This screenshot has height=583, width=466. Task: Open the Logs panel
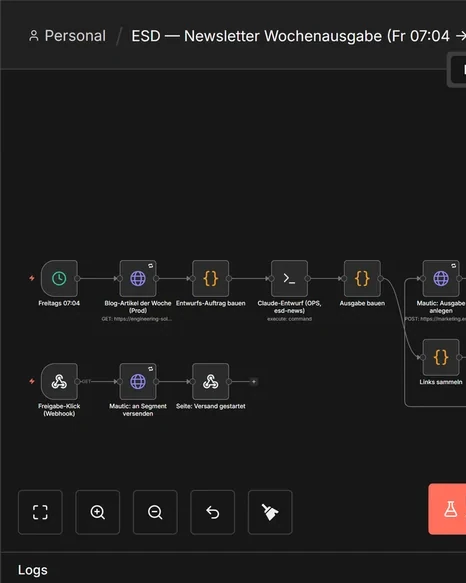pos(33,570)
